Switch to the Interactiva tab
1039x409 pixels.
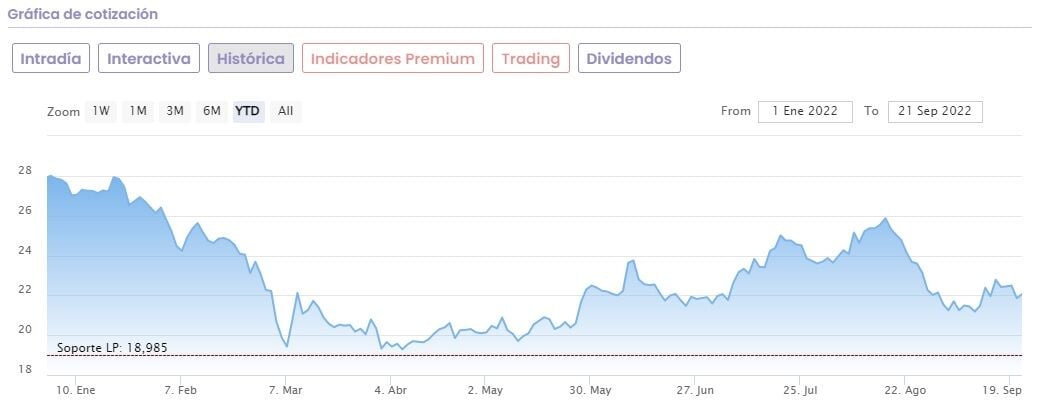click(x=149, y=58)
